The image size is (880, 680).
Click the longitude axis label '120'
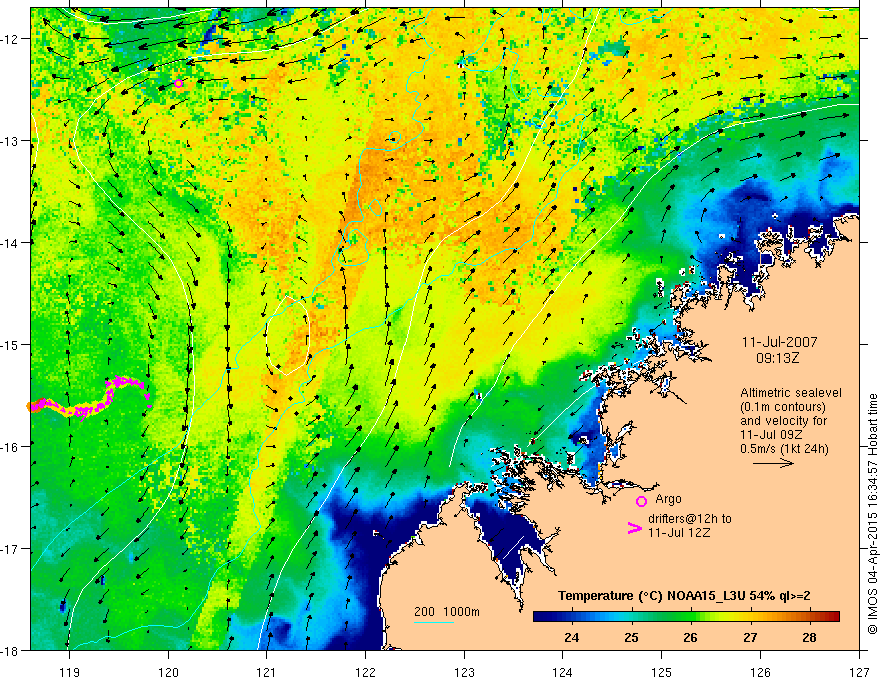[x=168, y=672]
